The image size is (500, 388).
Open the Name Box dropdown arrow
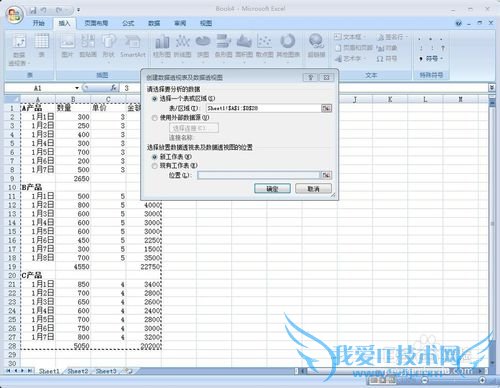(x=77, y=88)
